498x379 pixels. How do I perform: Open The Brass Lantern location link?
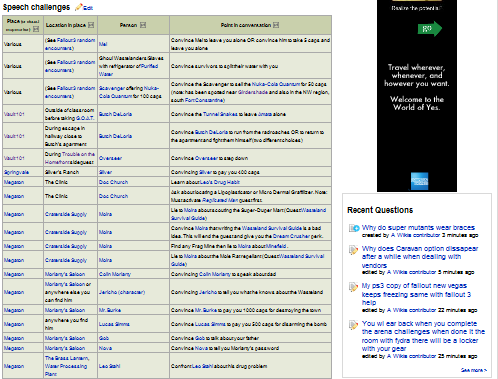67,358
